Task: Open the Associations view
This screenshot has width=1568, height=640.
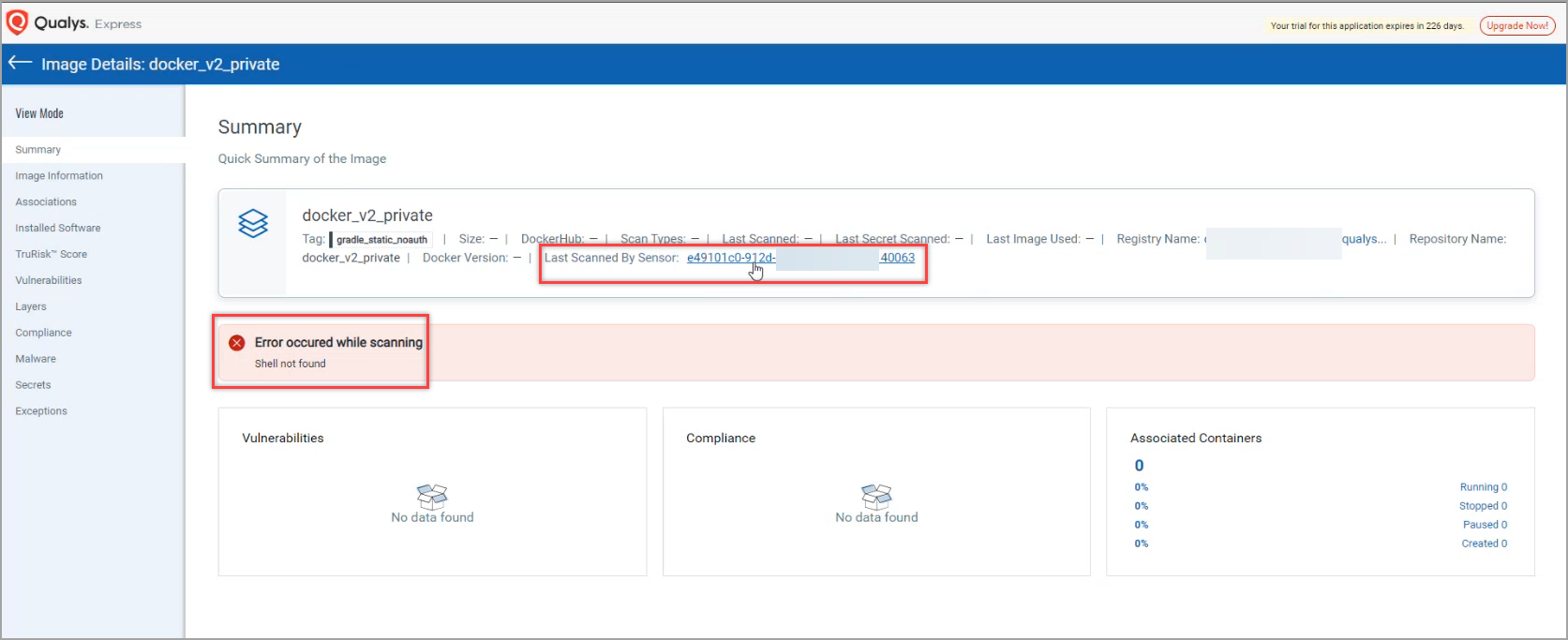Action: click(x=46, y=202)
